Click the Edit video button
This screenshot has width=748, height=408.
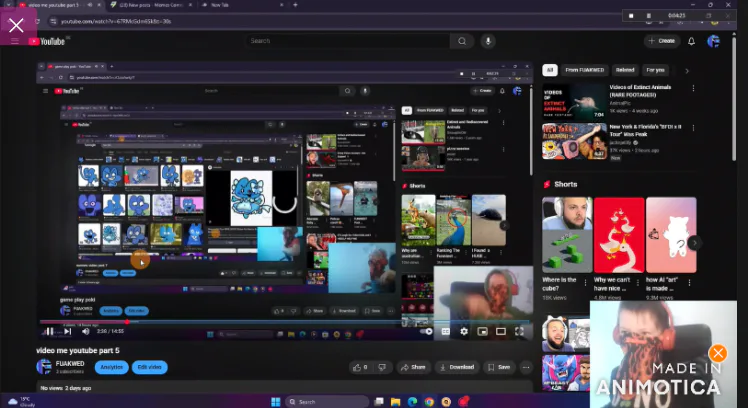tap(149, 367)
